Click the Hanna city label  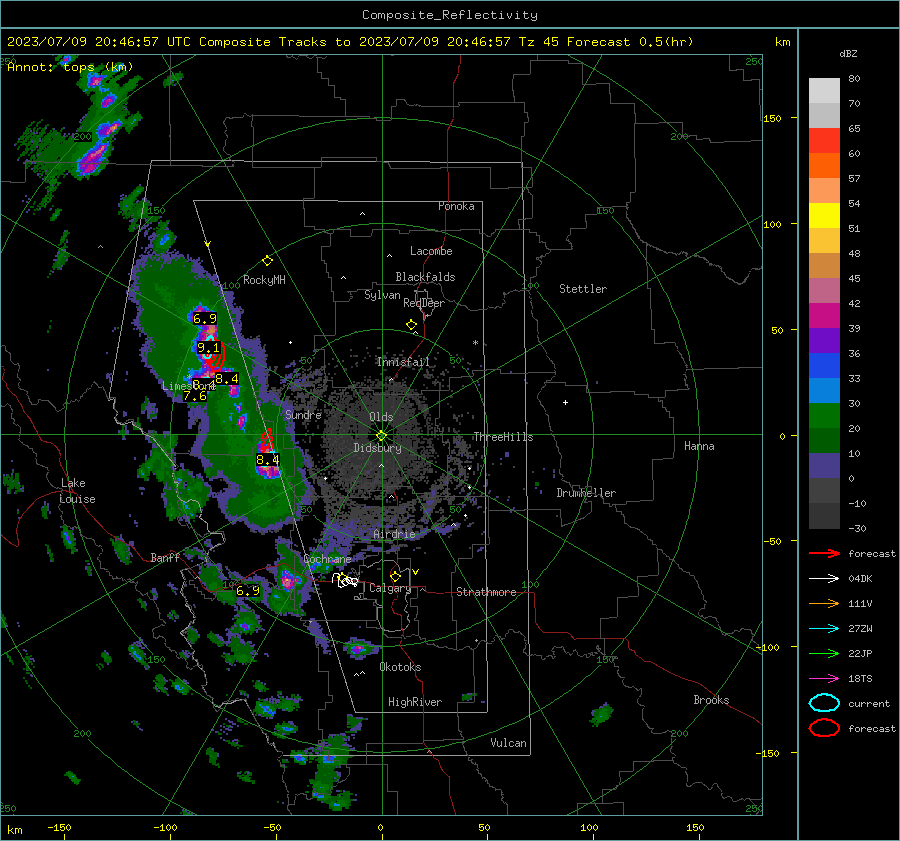coord(699,446)
